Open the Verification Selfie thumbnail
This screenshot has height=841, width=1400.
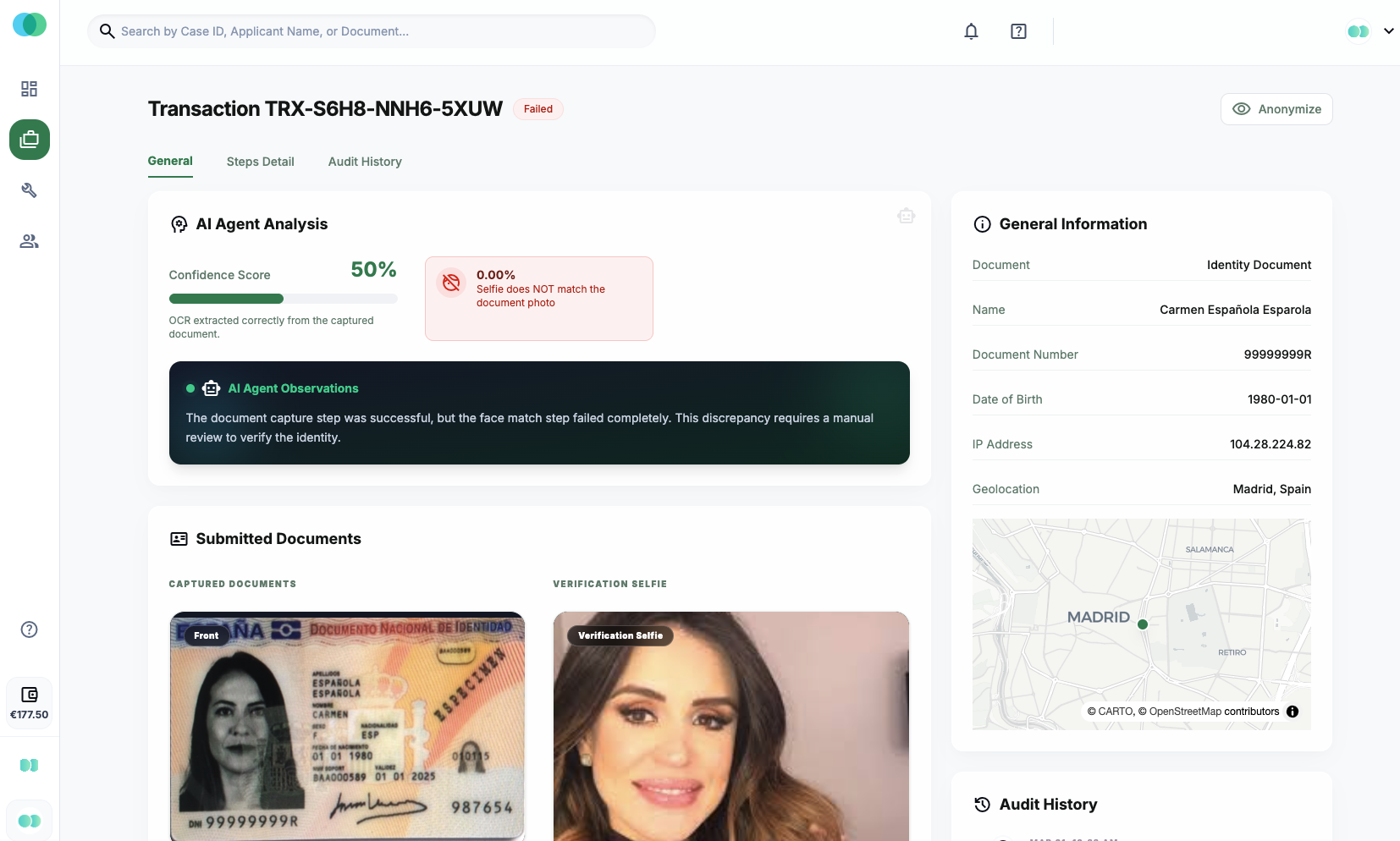(731, 726)
